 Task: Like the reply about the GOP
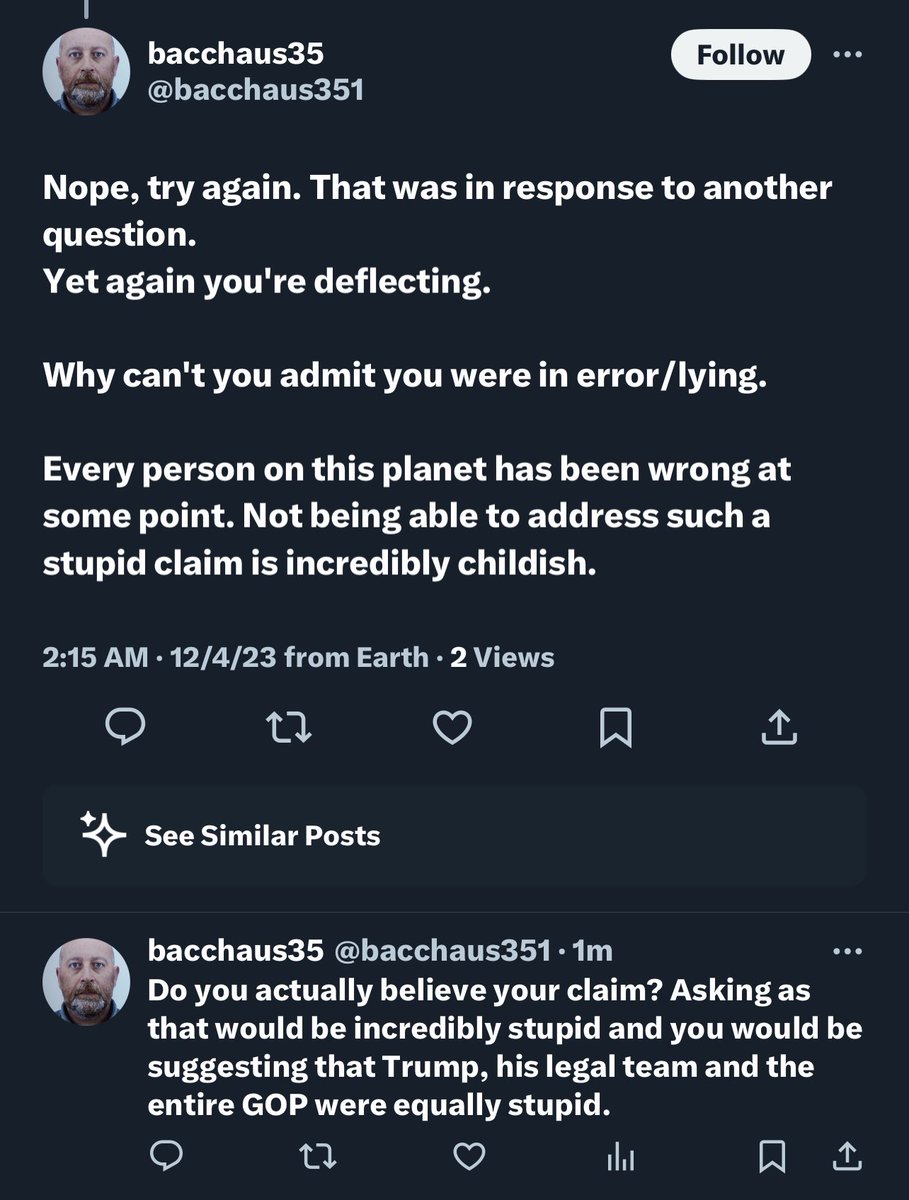[469, 1158]
